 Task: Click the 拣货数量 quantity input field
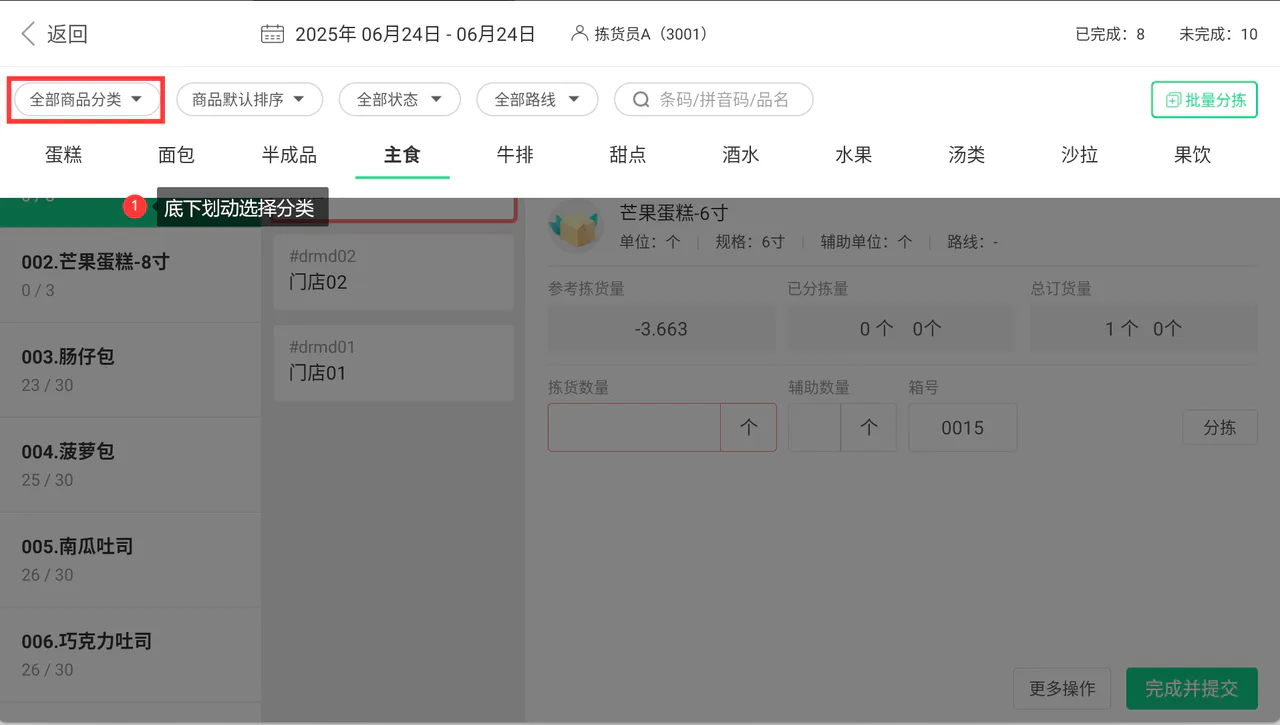(x=634, y=428)
